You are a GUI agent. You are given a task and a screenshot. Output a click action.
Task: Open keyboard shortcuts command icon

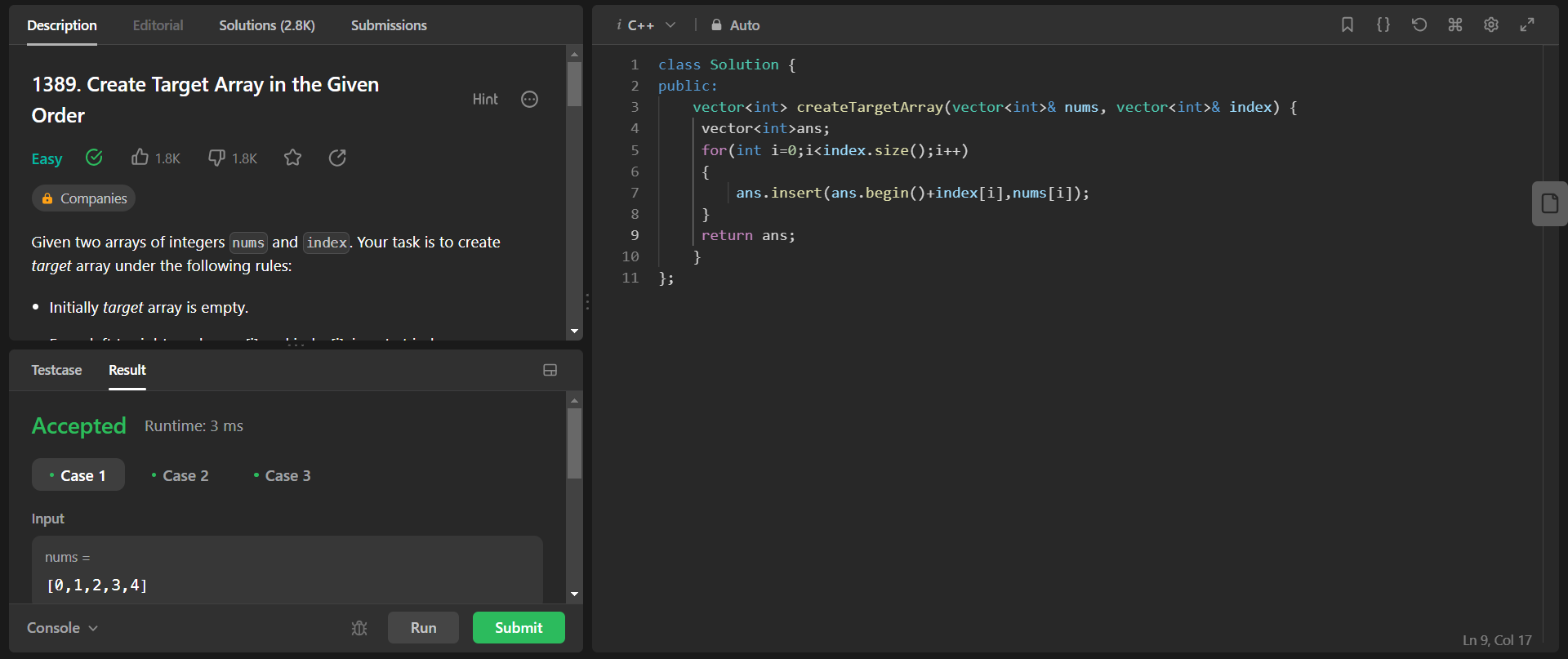[1455, 24]
